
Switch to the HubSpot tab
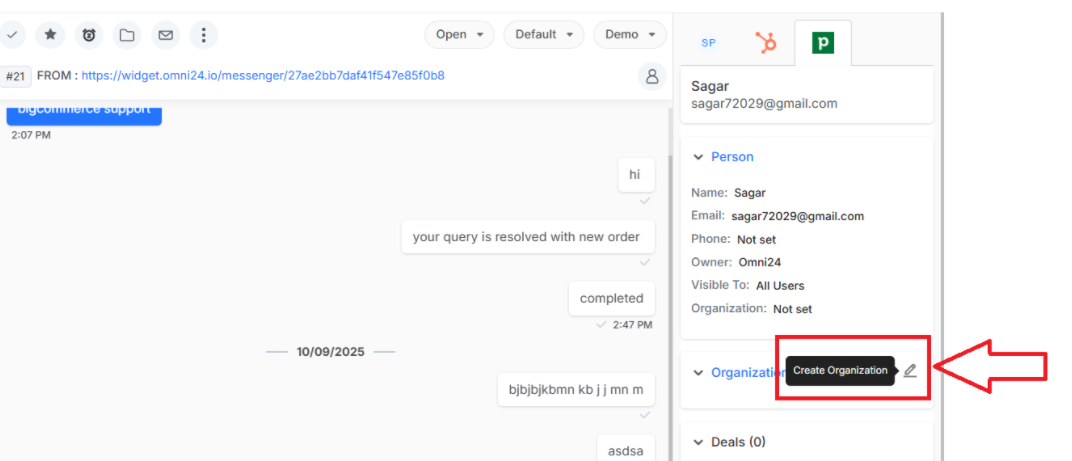tap(765, 43)
